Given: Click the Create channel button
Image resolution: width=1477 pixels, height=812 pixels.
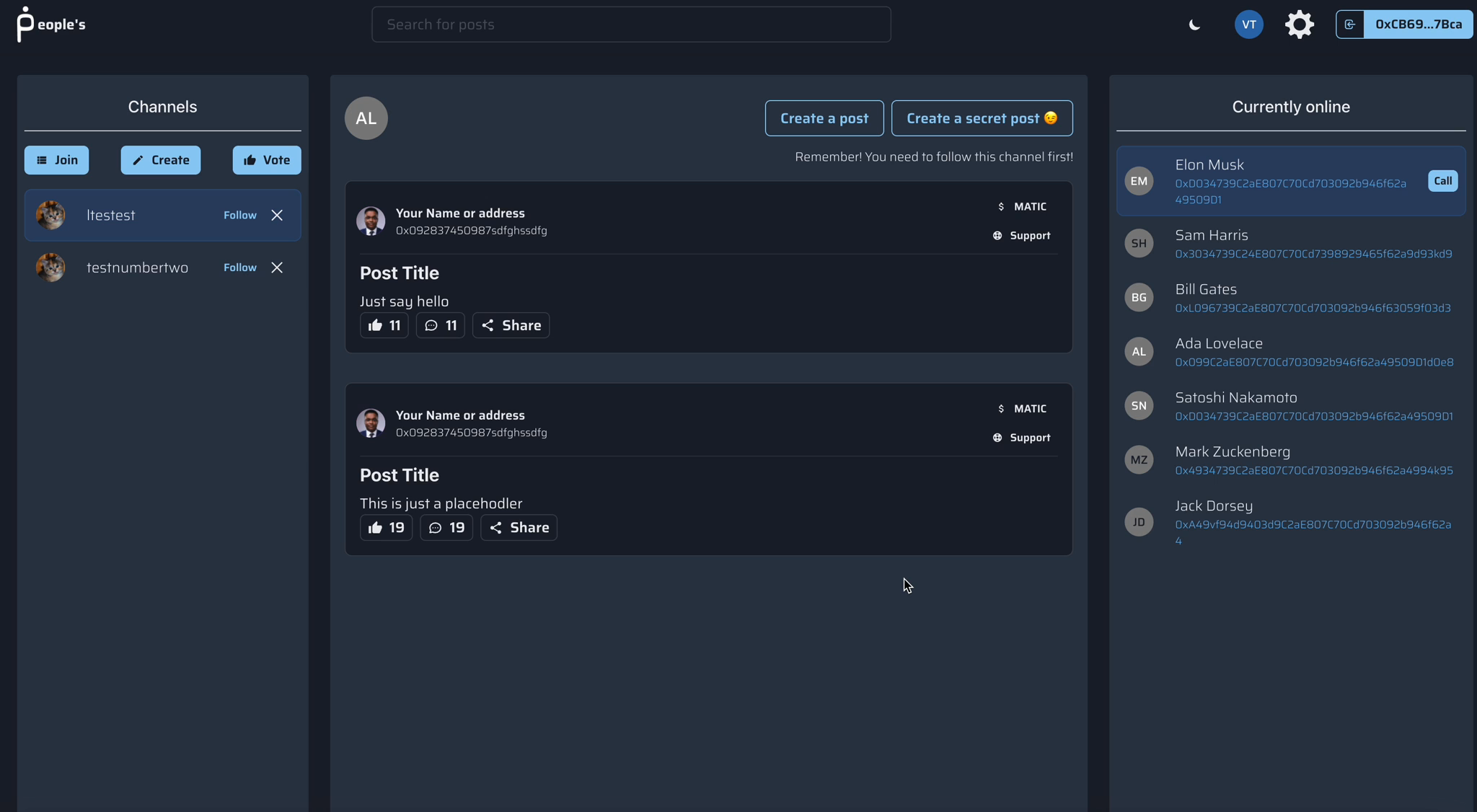Looking at the screenshot, I should [x=161, y=160].
